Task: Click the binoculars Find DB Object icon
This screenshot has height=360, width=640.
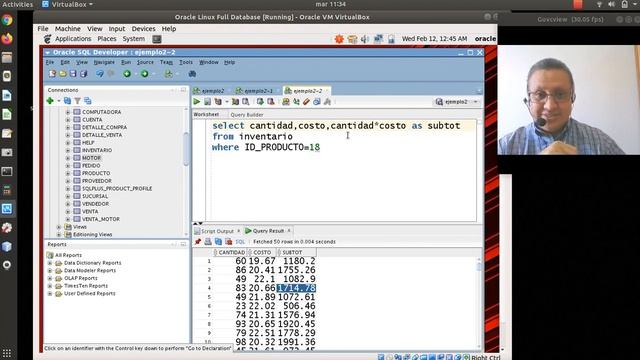Action: [x=192, y=73]
